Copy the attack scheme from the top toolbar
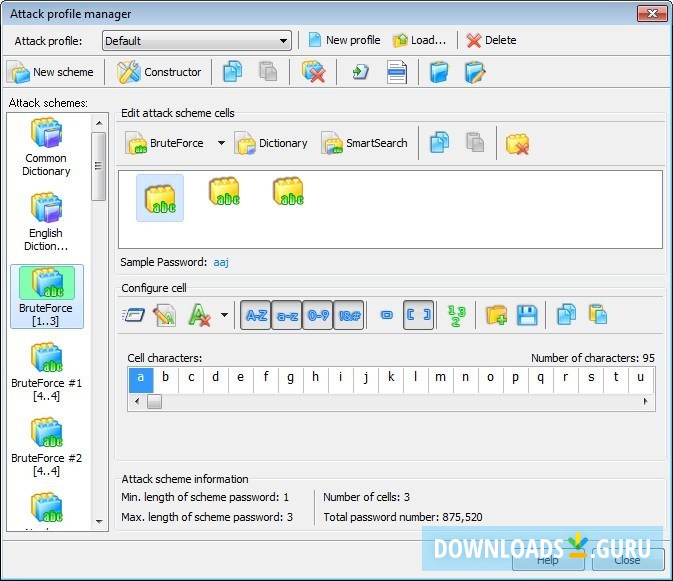673x581 pixels. pyautogui.click(x=233, y=72)
